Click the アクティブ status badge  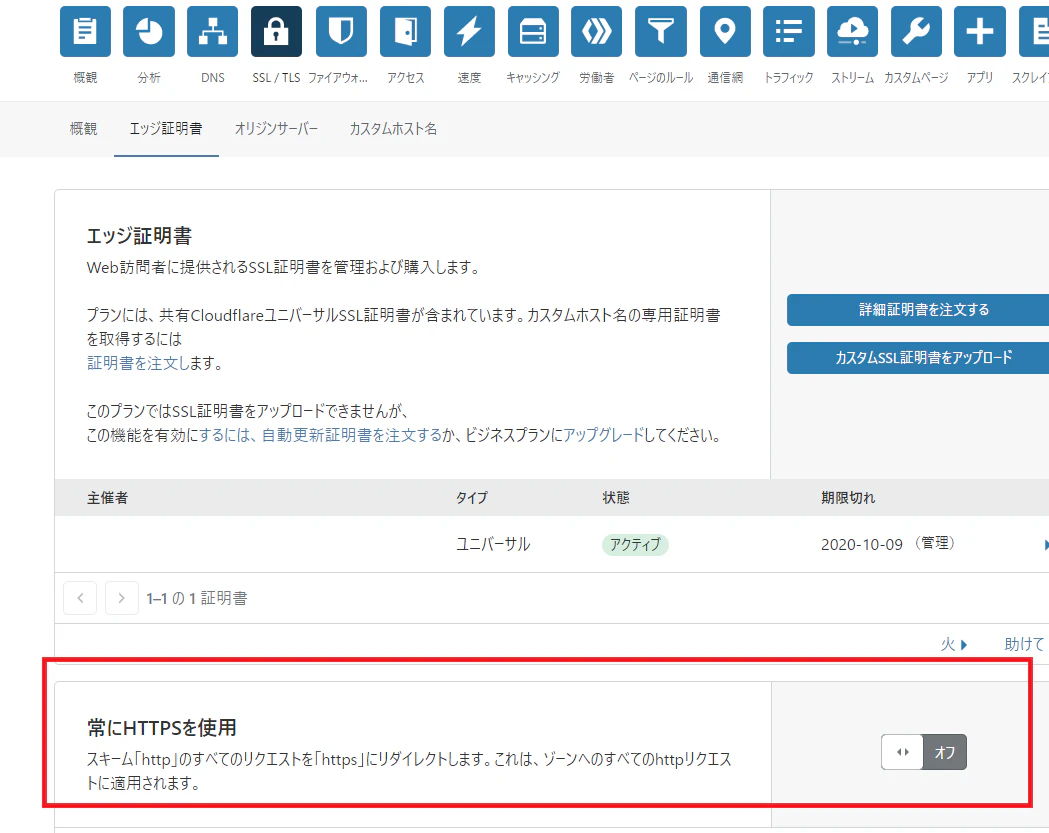click(635, 545)
